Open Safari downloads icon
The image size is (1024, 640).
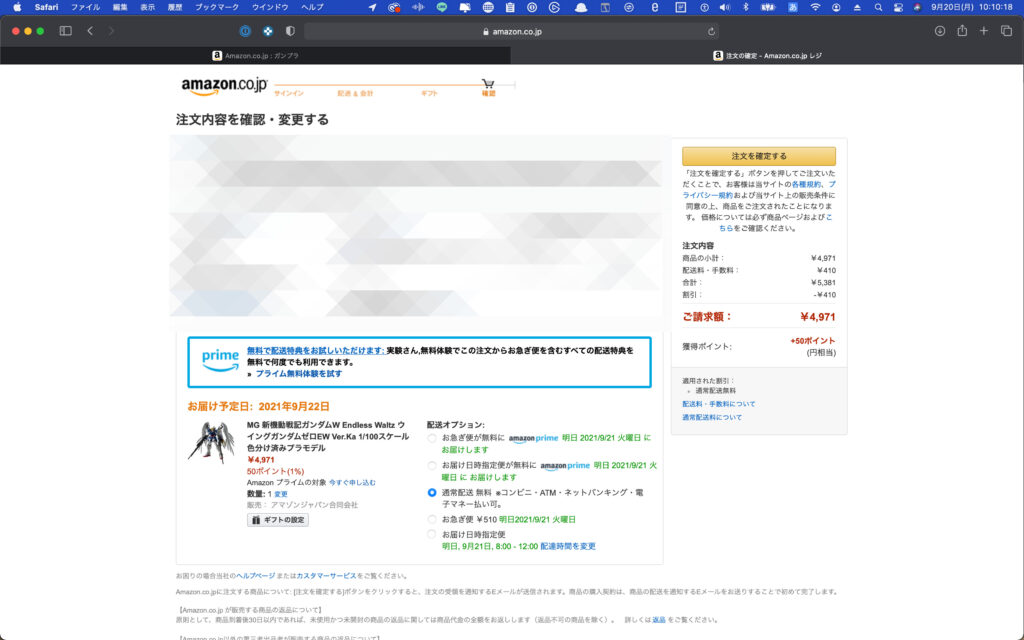(x=940, y=31)
